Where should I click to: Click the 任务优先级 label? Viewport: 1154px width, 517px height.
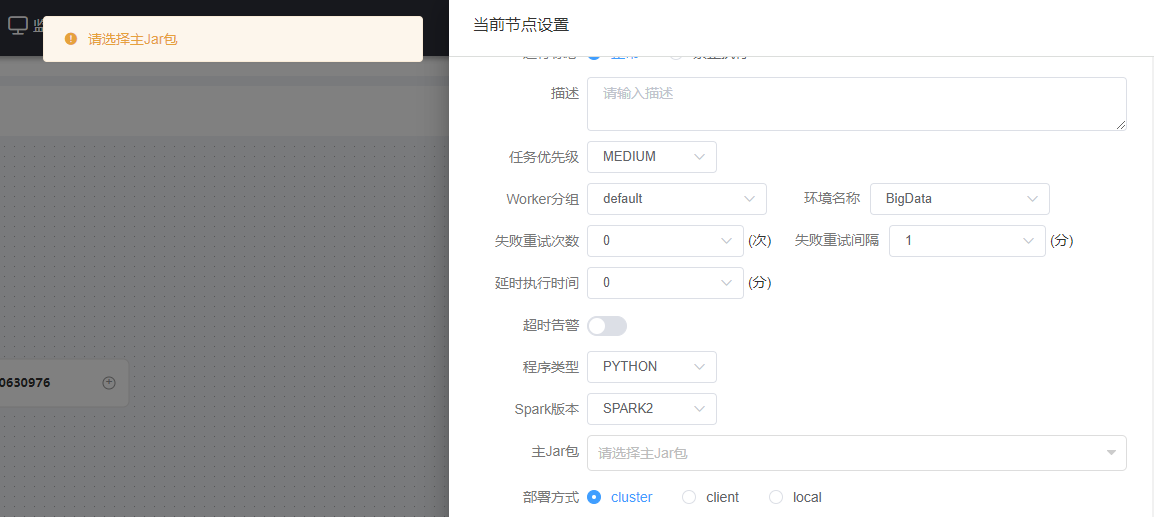pos(543,157)
